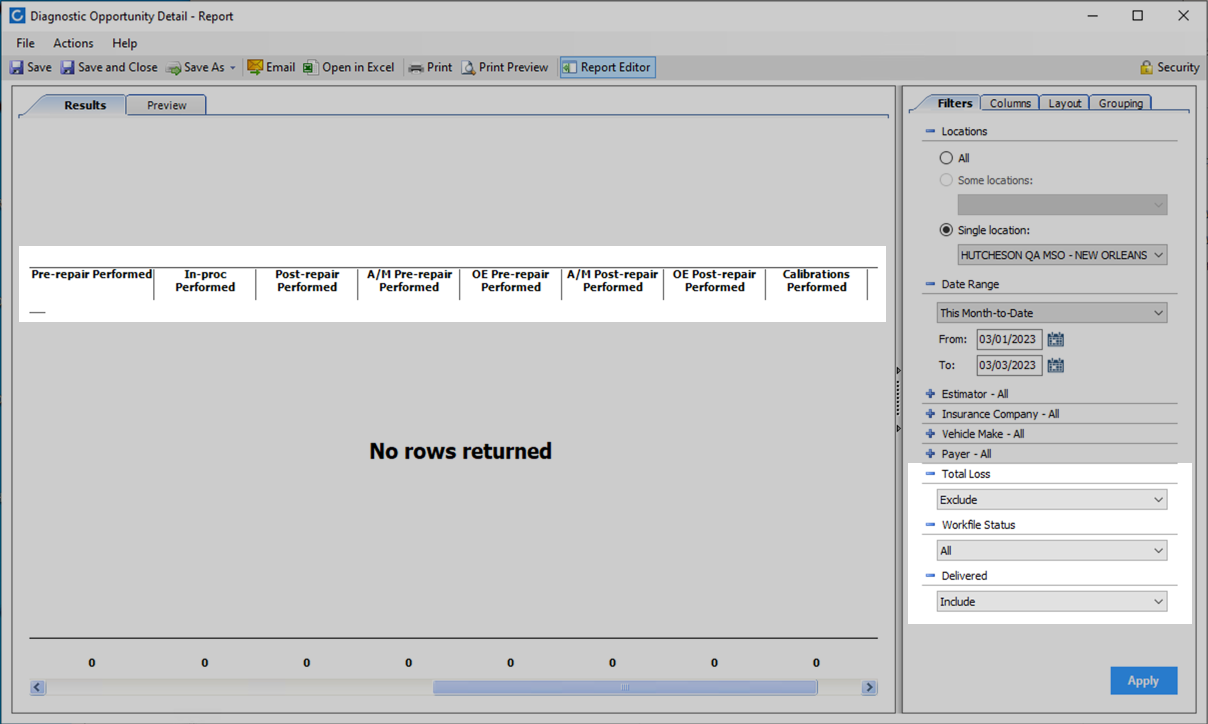Viewport: 1208px width, 724px height.
Task: Open the Total Loss Exclude dropdown
Action: tap(1052, 500)
